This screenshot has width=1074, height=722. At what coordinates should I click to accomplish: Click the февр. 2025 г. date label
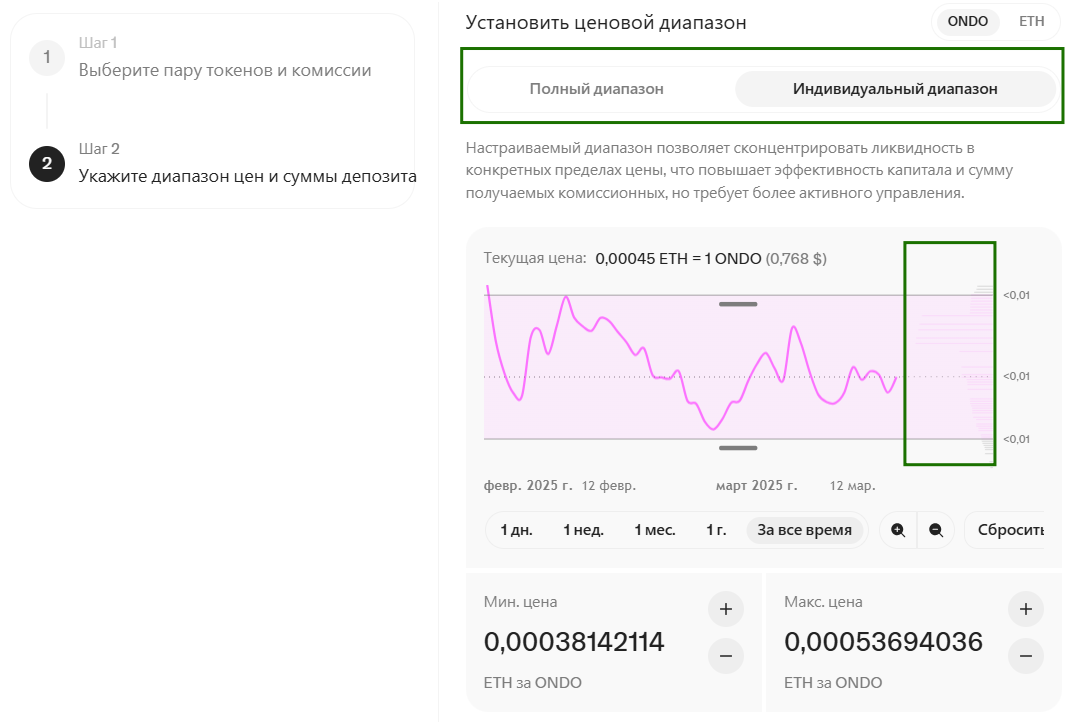pos(527,486)
